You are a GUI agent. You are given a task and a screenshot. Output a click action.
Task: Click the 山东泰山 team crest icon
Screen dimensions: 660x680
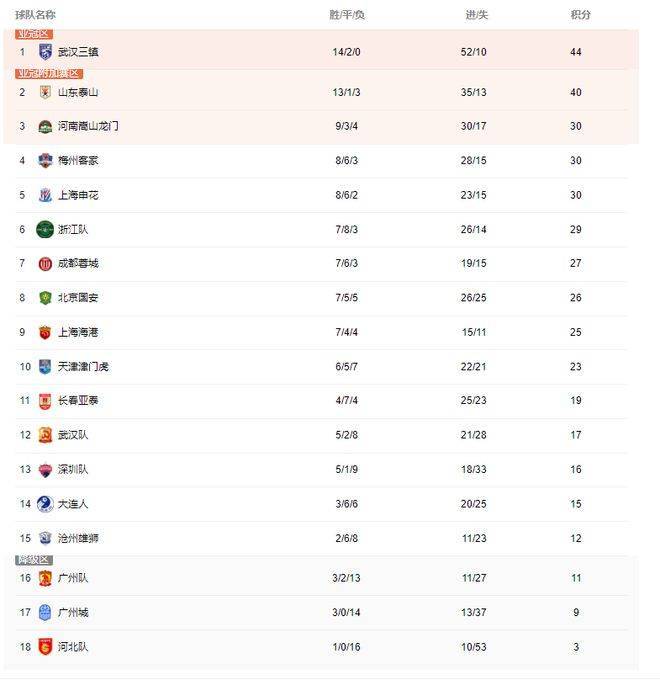point(45,92)
